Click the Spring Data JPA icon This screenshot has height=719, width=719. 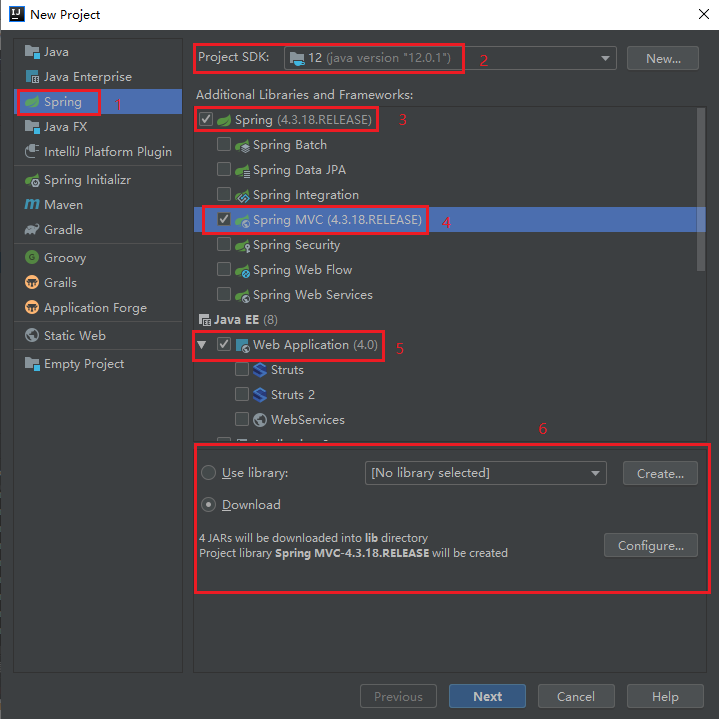[243, 170]
